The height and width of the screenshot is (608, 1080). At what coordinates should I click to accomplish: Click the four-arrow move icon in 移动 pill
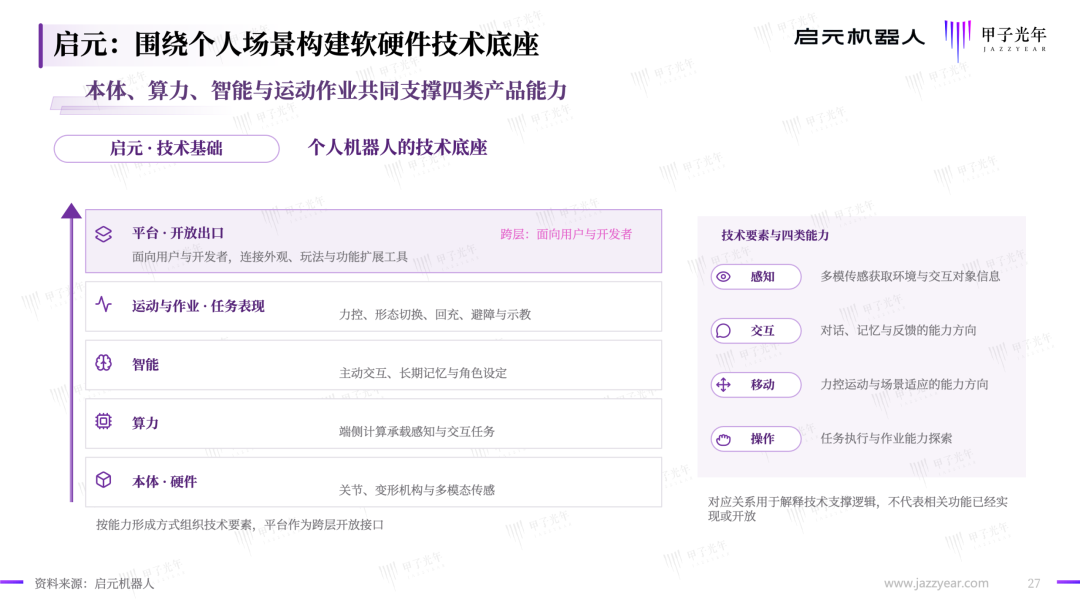pyautogui.click(x=723, y=385)
